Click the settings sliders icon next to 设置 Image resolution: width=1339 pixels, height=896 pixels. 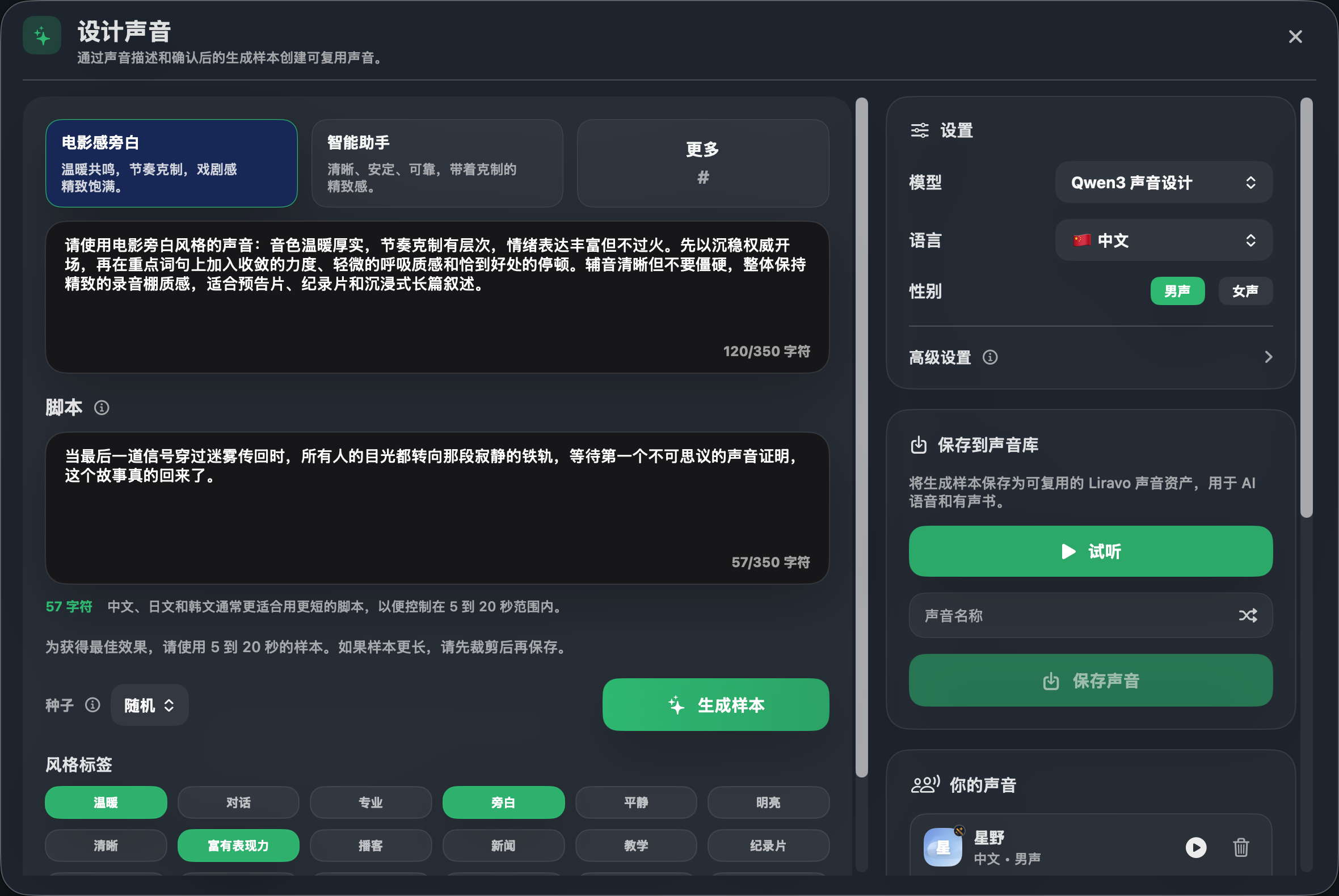(x=919, y=130)
